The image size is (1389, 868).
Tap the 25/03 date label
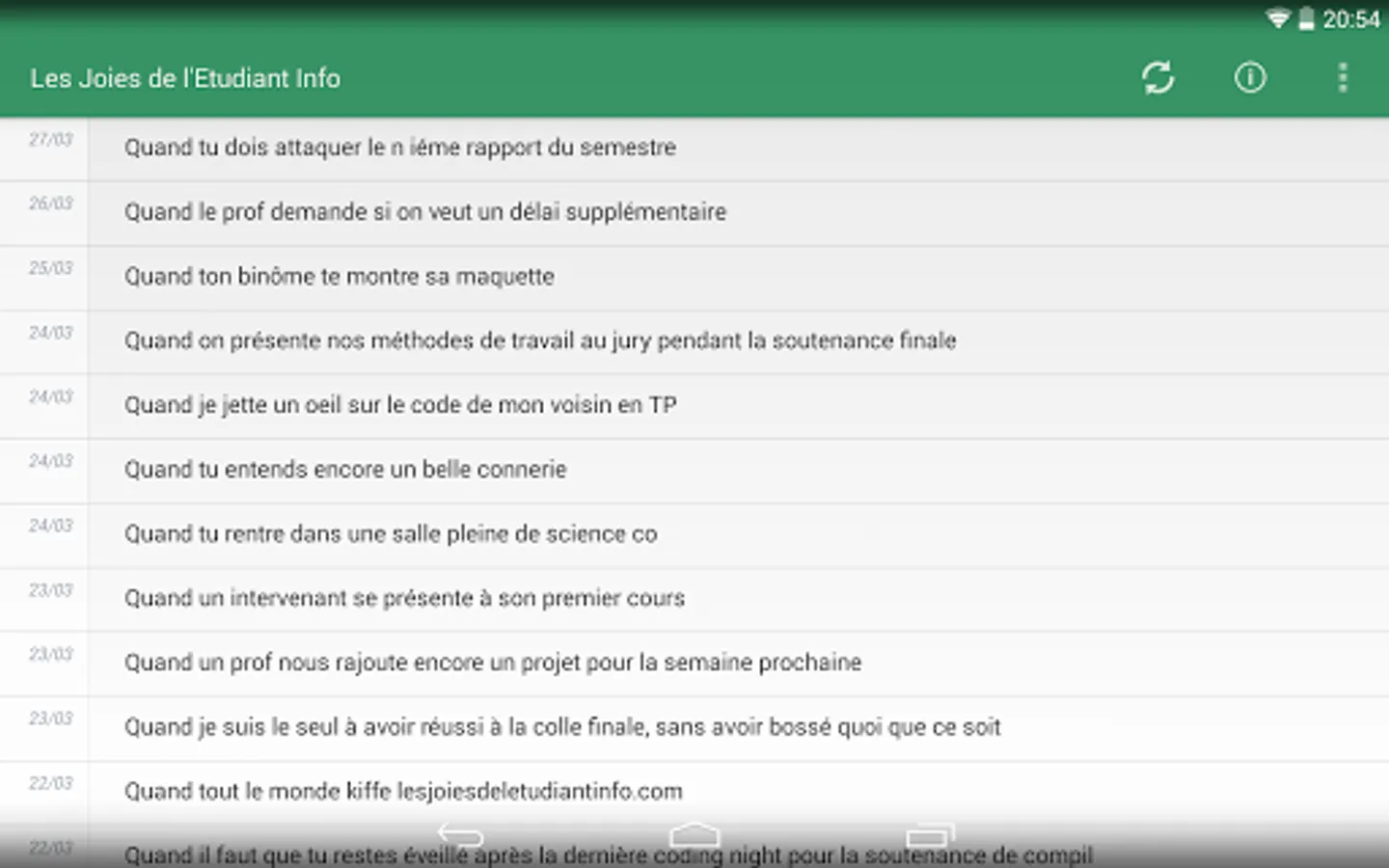point(51,268)
